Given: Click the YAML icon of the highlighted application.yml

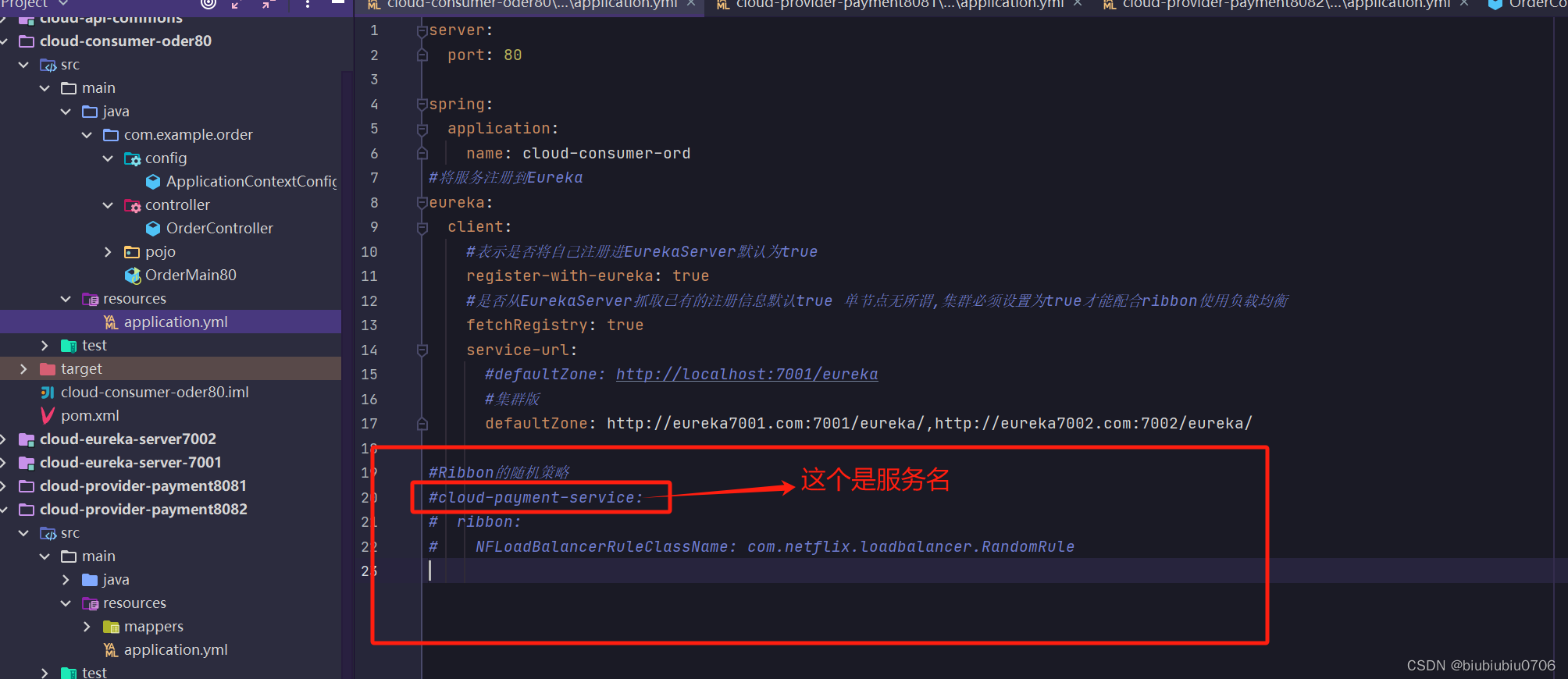Looking at the screenshot, I should (111, 322).
